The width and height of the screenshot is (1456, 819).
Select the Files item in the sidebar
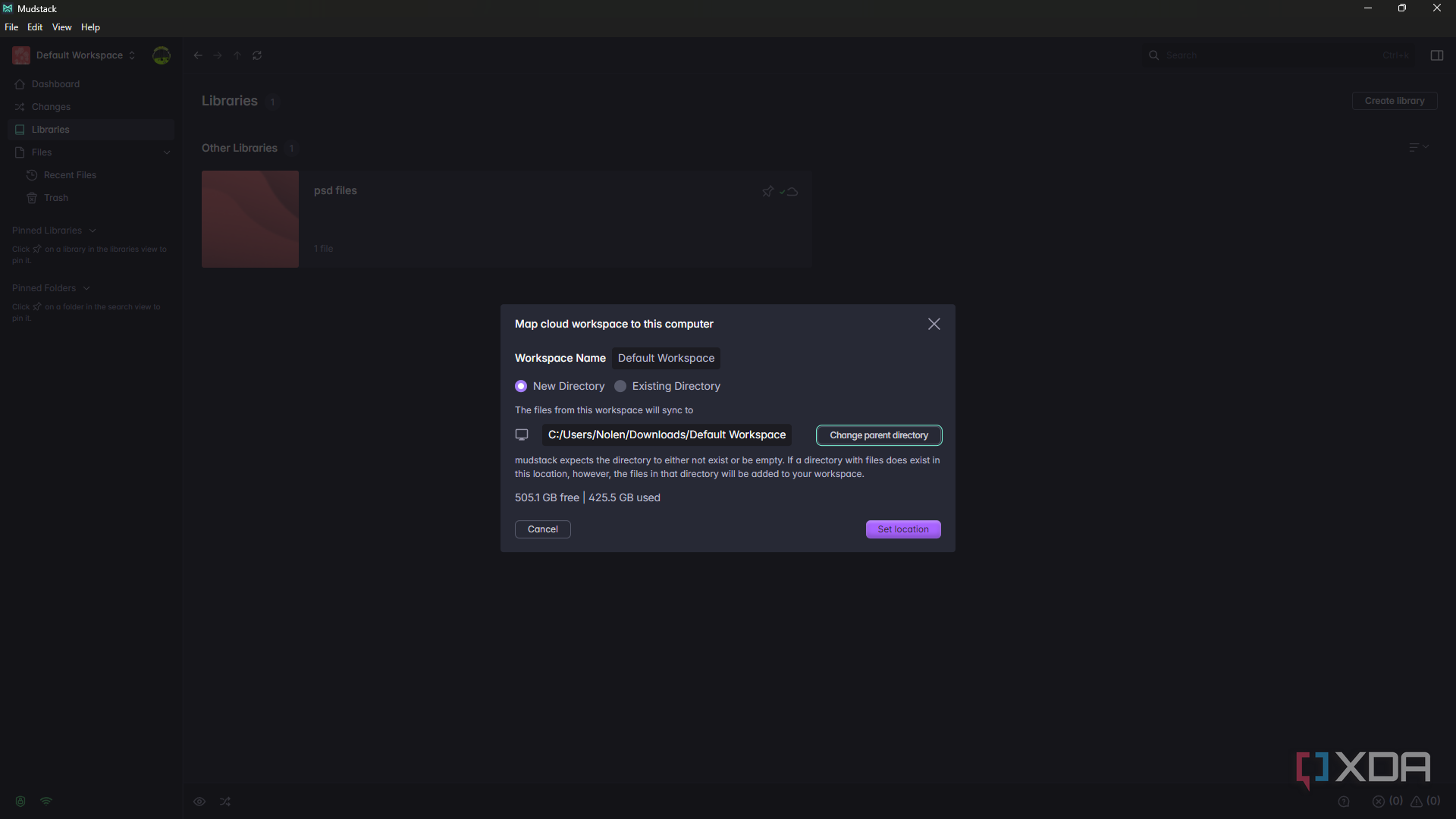pyautogui.click(x=42, y=152)
